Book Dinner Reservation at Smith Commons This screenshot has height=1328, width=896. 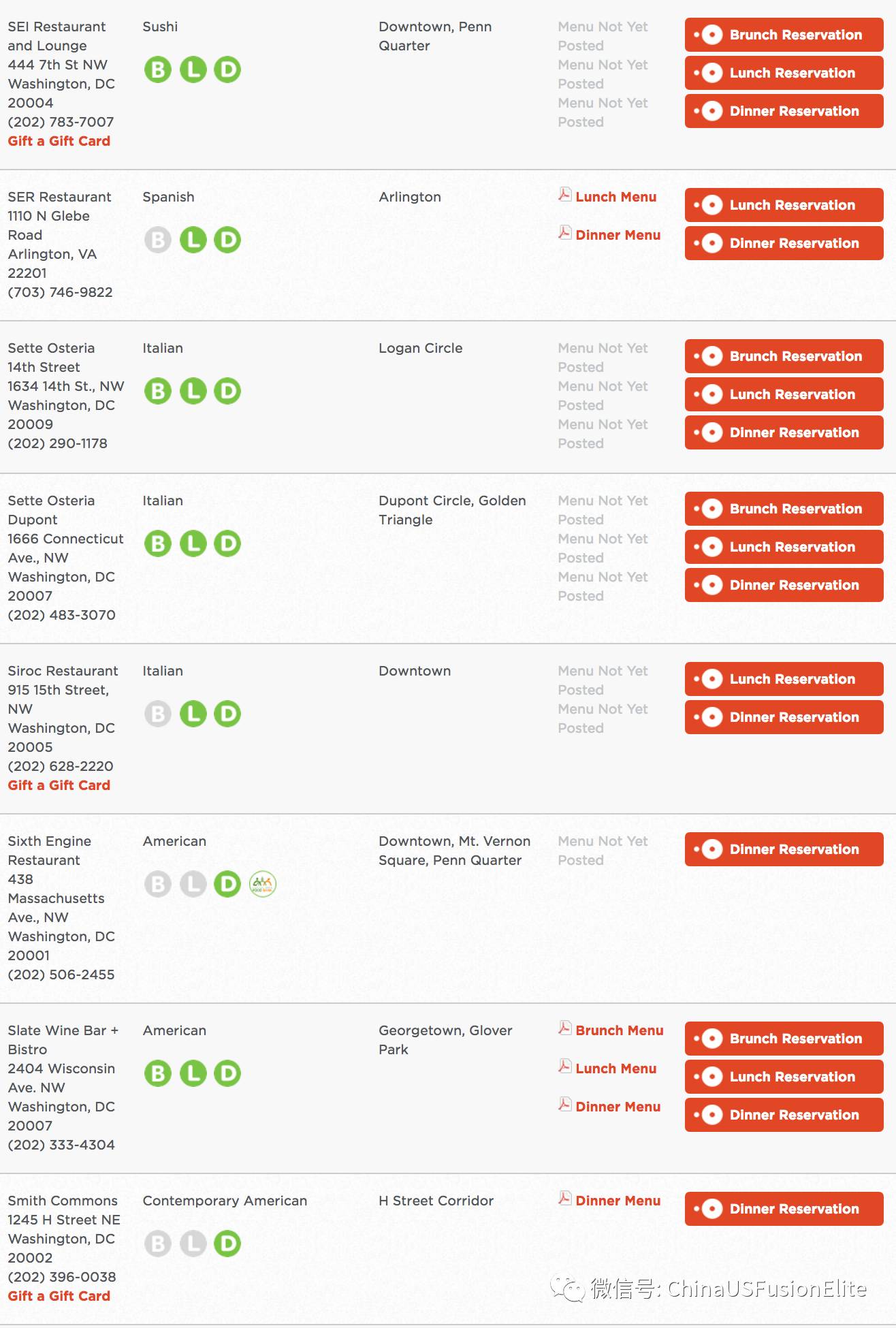pos(784,1209)
